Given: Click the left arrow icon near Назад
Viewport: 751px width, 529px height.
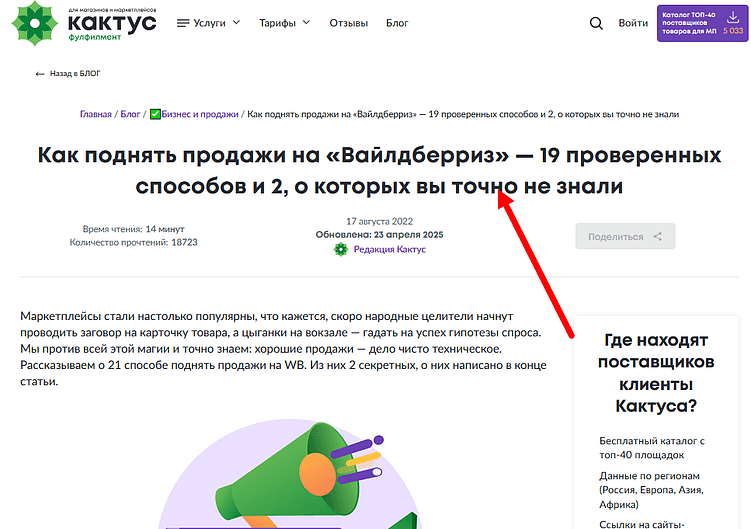Looking at the screenshot, I should click(x=40, y=74).
